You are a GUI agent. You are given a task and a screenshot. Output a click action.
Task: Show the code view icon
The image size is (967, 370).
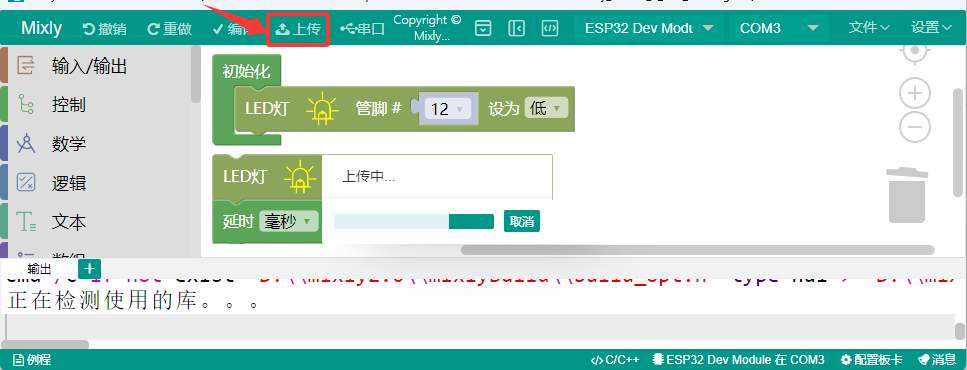pos(549,28)
